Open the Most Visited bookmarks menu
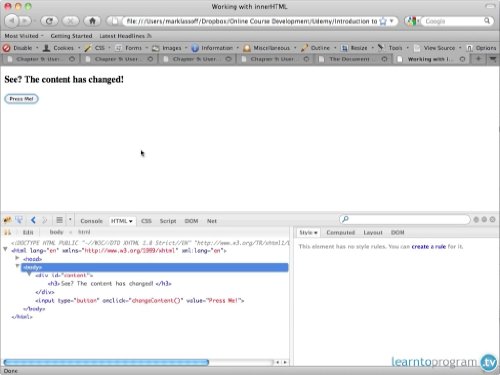The width and height of the screenshot is (500, 375). pyautogui.click(x=24, y=36)
